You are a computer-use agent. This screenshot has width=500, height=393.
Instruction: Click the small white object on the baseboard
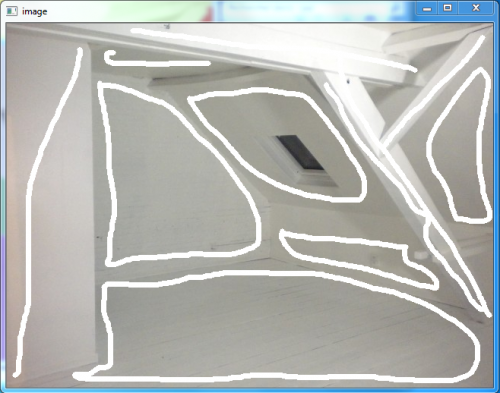coord(421,255)
